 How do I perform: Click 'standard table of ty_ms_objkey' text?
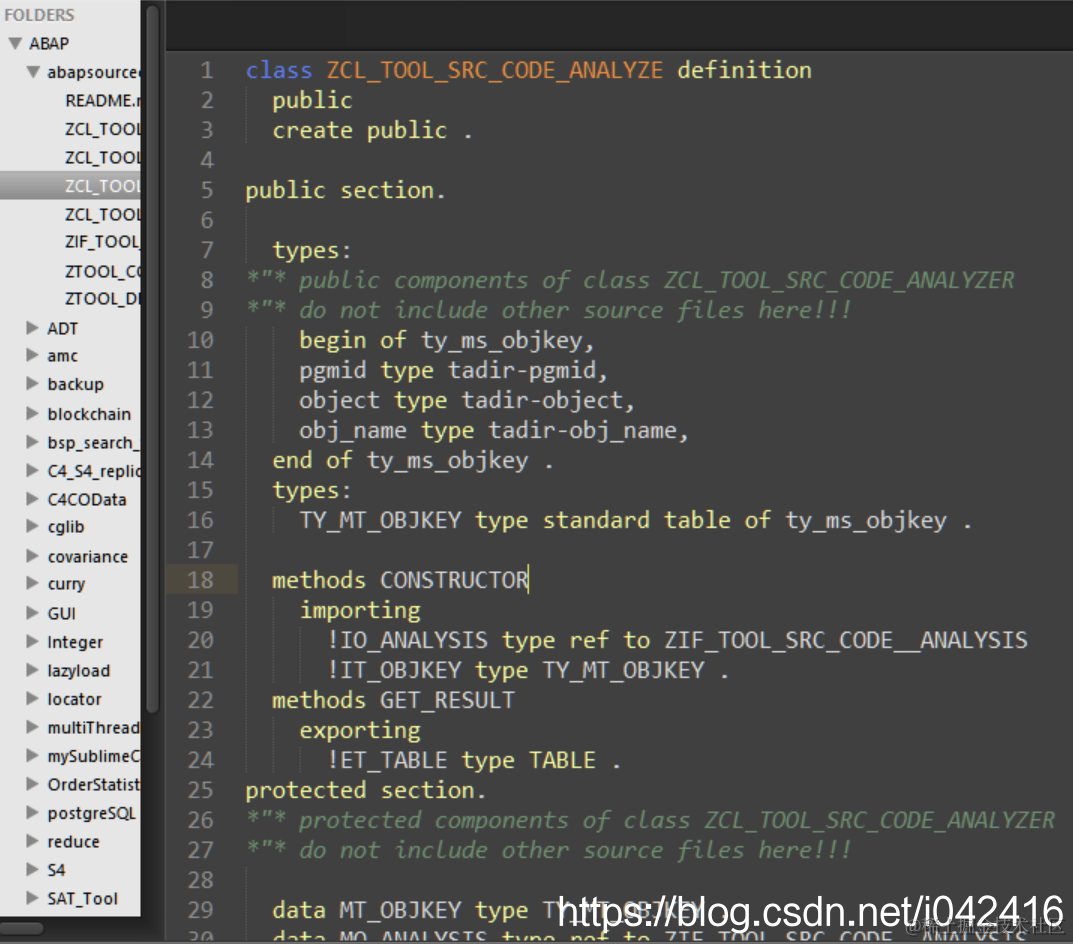coord(745,520)
